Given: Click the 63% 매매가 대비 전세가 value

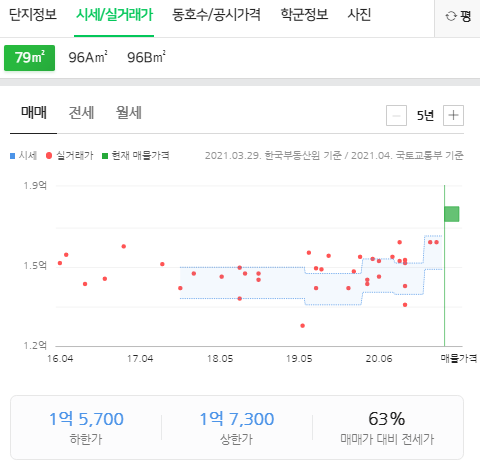Looking at the screenshot, I should (387, 419).
